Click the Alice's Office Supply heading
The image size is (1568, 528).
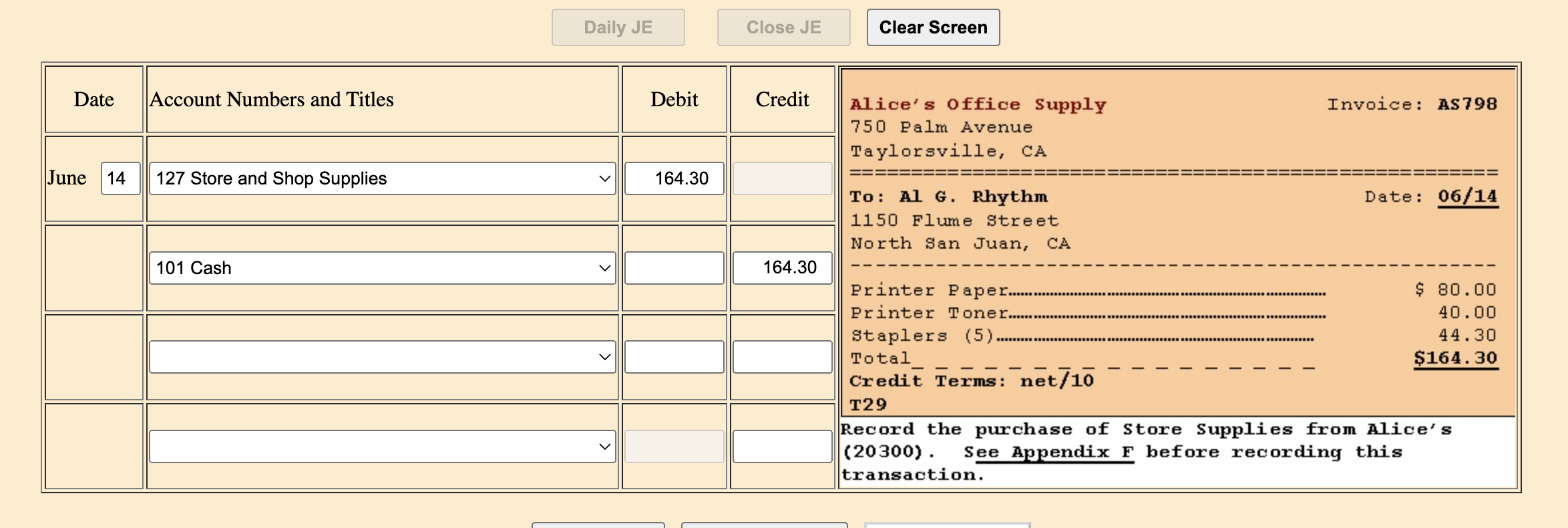click(978, 105)
